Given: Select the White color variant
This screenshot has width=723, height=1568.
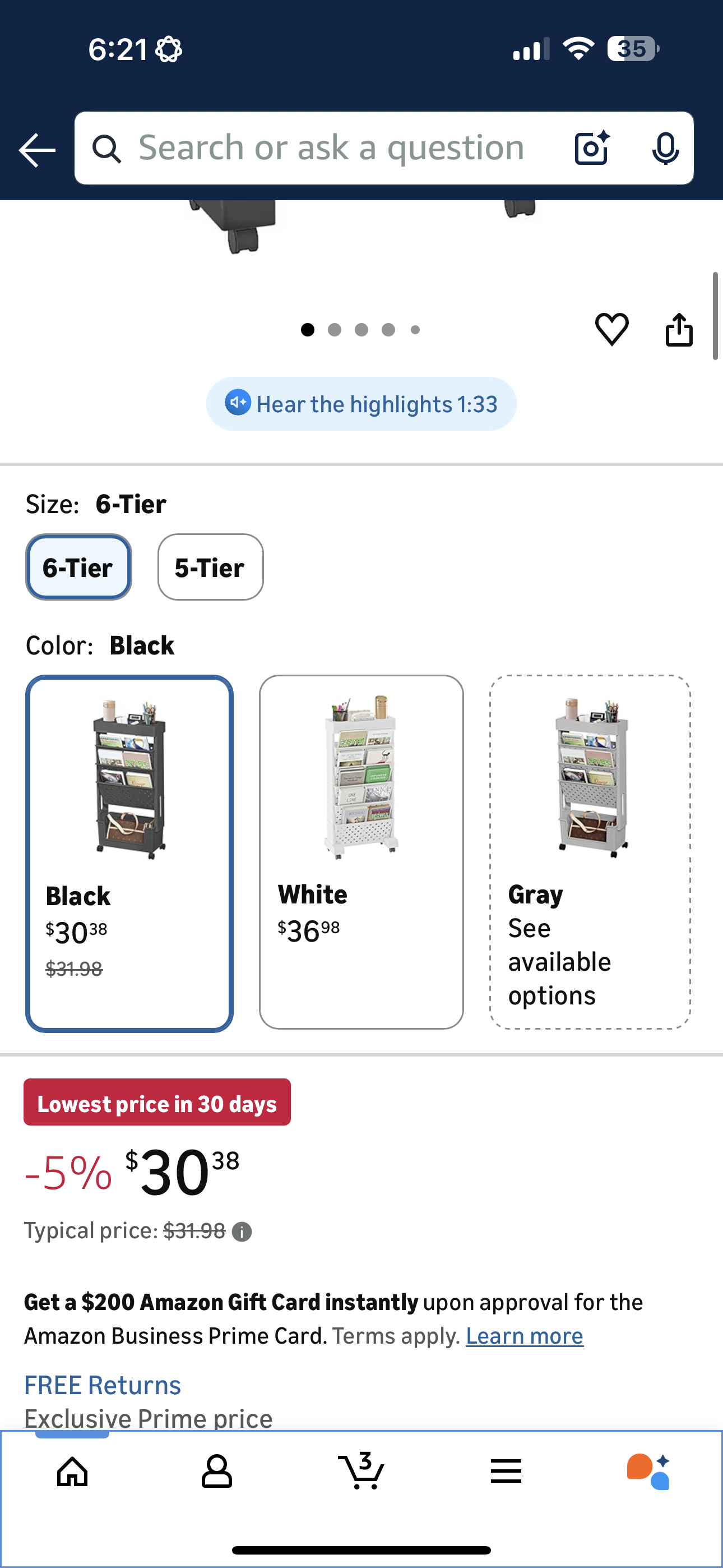Looking at the screenshot, I should pyautogui.click(x=361, y=852).
